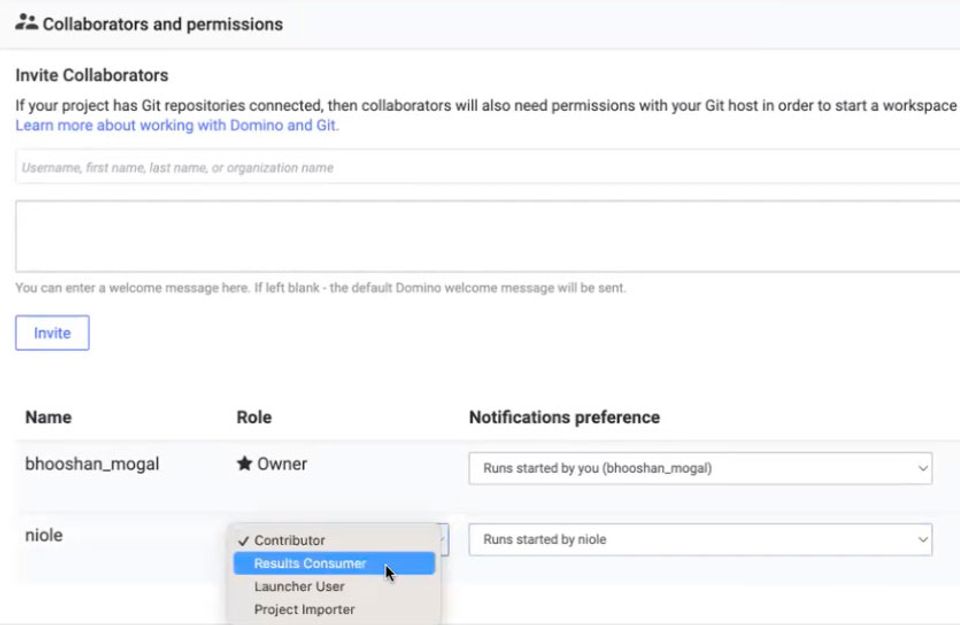Open the Learn more about Domino and Git link

click(177, 126)
